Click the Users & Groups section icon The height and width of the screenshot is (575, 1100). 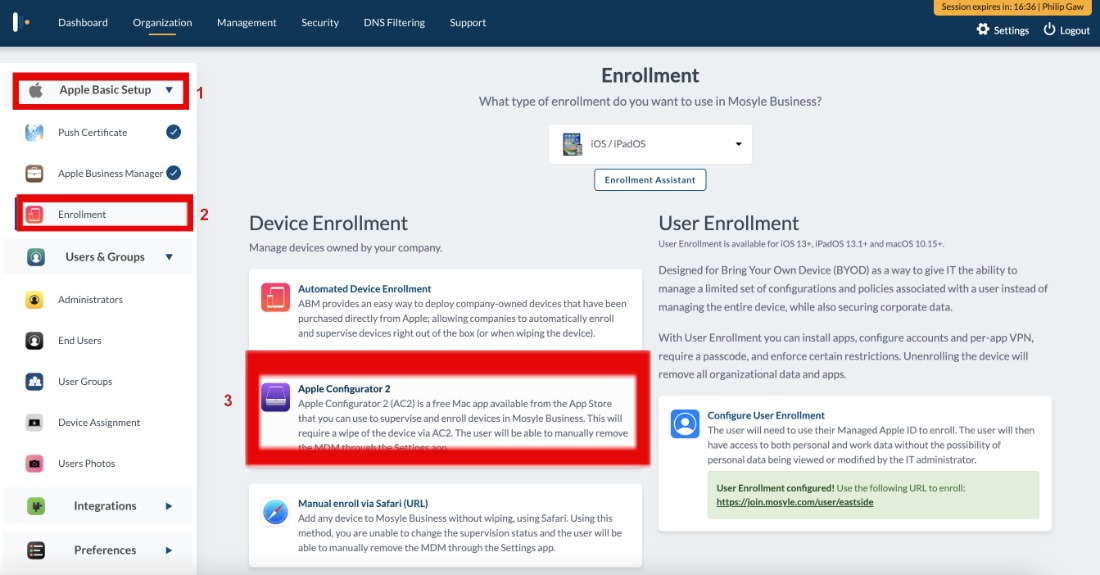click(36, 257)
